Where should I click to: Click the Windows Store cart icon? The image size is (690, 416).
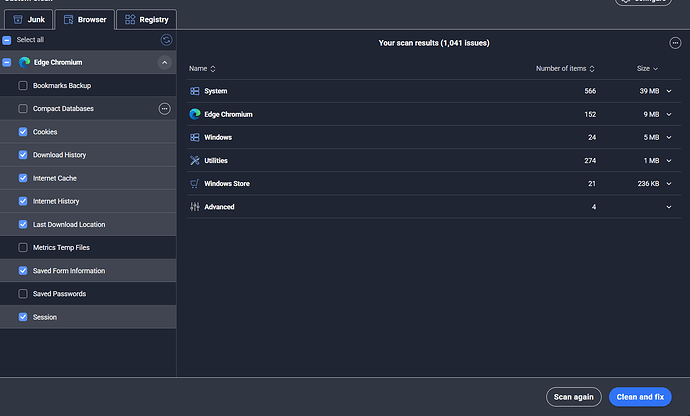195,184
